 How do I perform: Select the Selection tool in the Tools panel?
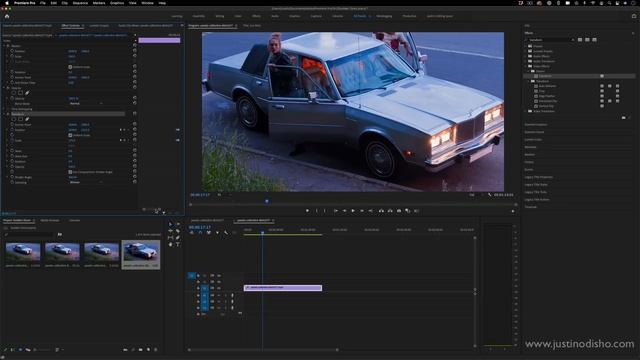(171, 224)
